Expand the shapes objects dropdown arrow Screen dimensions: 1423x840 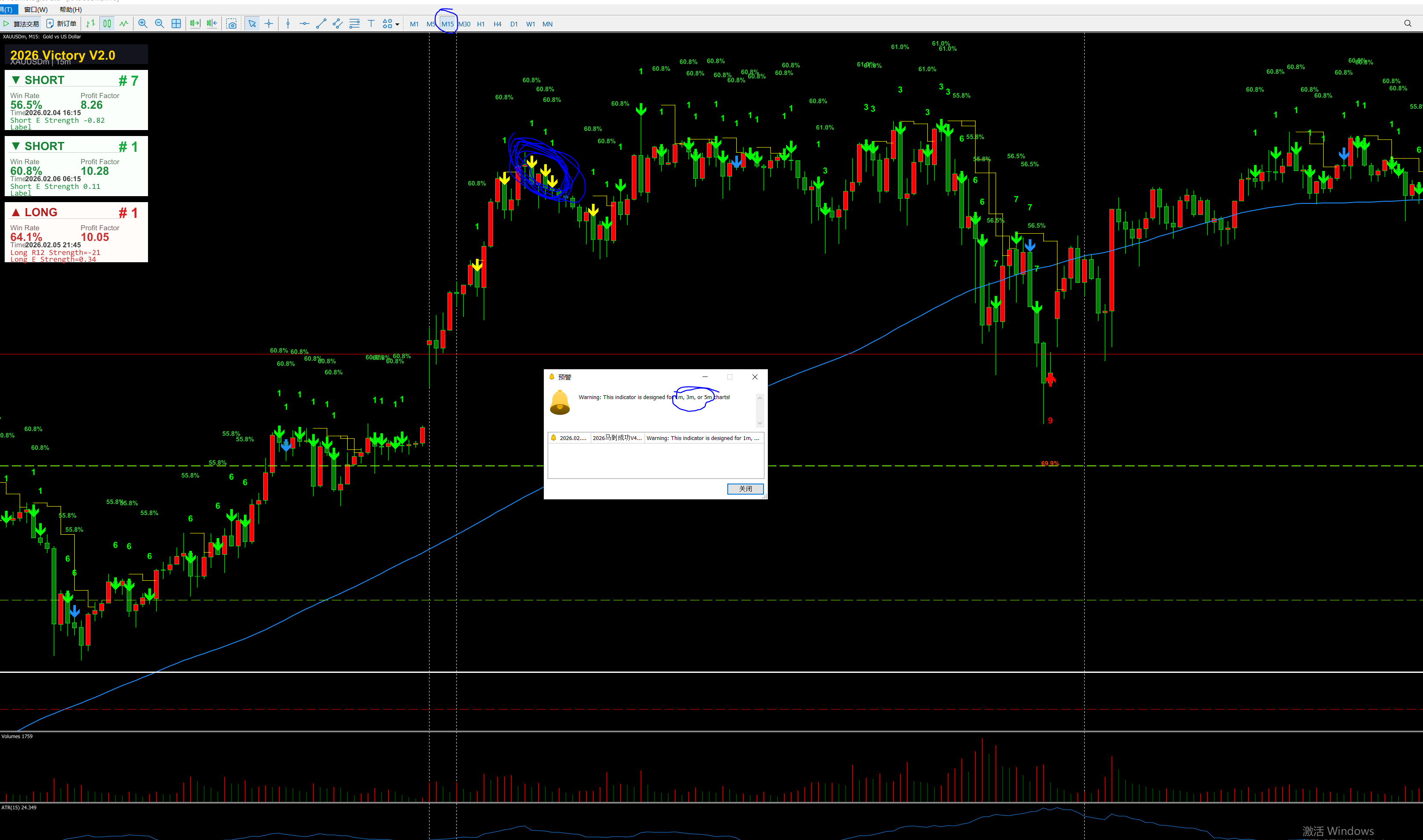pyautogui.click(x=398, y=24)
